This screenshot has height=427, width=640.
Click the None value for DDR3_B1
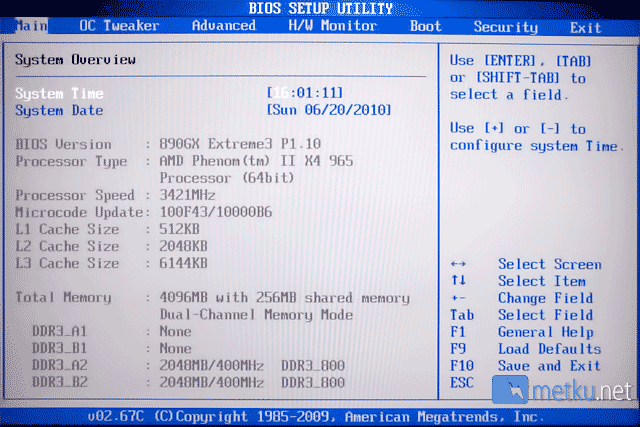click(x=175, y=349)
